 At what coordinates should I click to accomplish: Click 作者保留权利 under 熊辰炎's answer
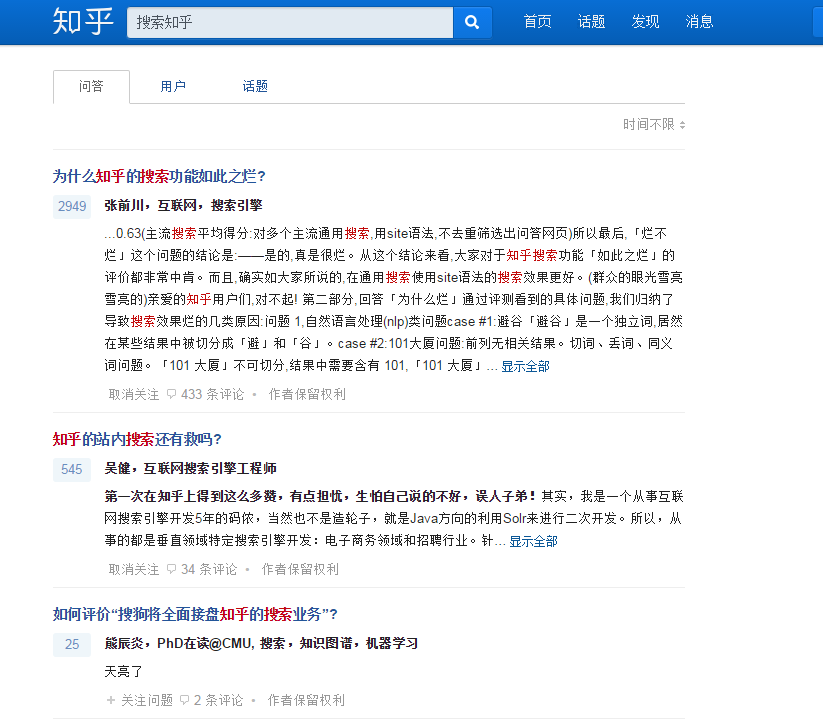pyautogui.click(x=307, y=700)
